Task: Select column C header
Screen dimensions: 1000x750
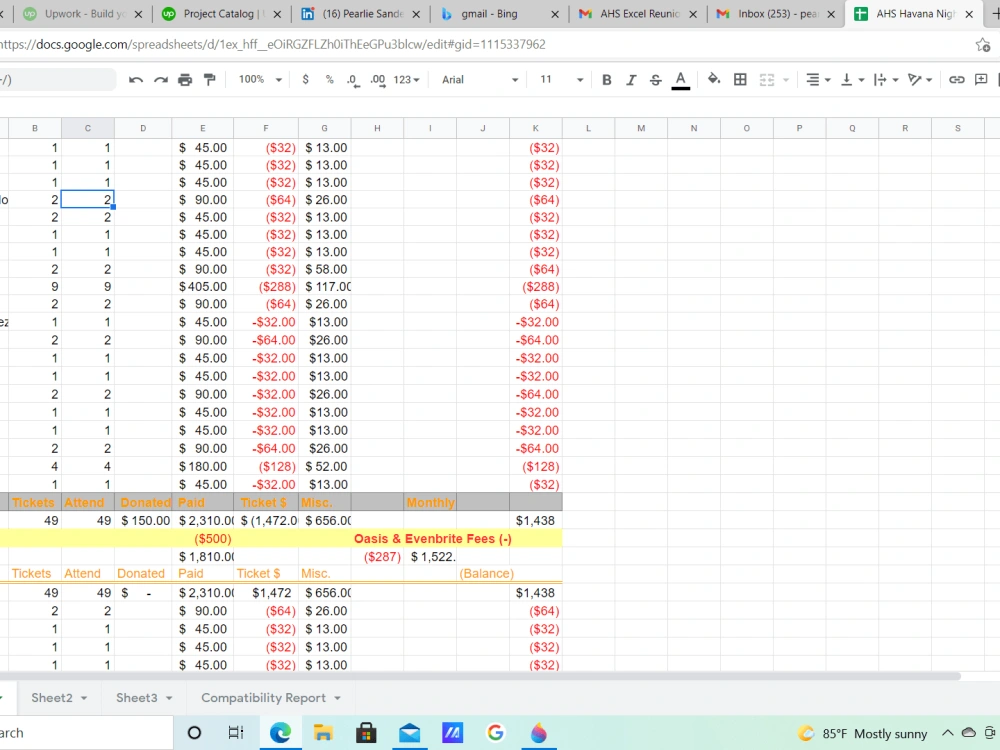Action: tap(88, 128)
